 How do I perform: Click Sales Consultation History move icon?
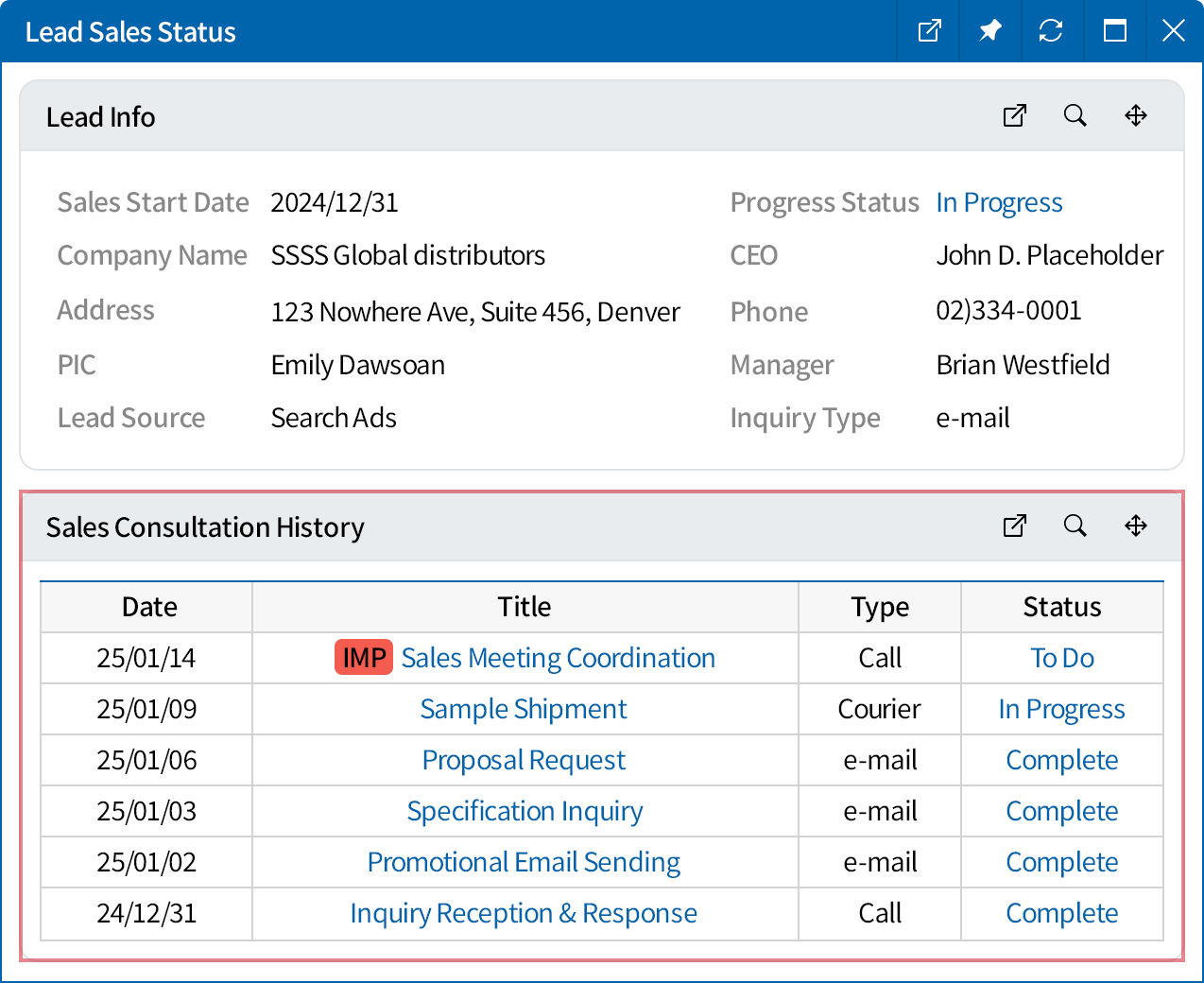(x=1135, y=526)
